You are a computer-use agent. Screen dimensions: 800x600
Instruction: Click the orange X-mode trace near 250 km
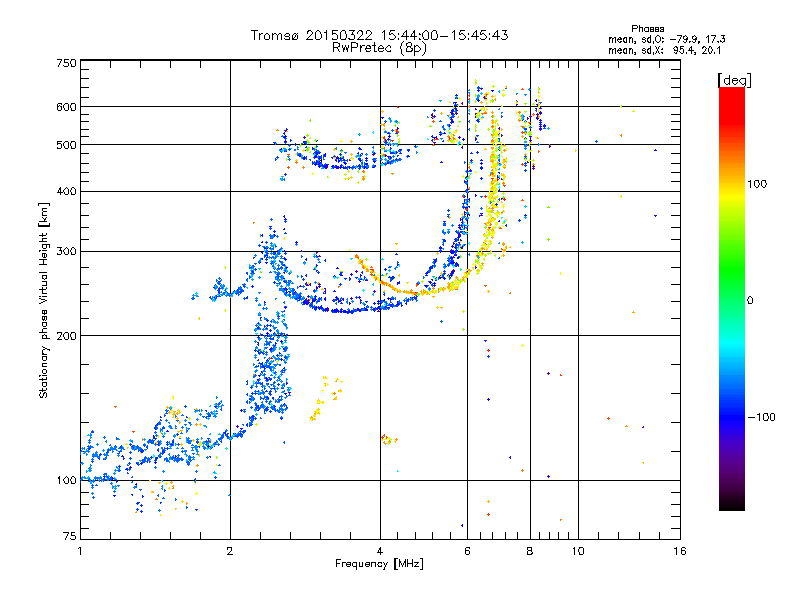413,293
